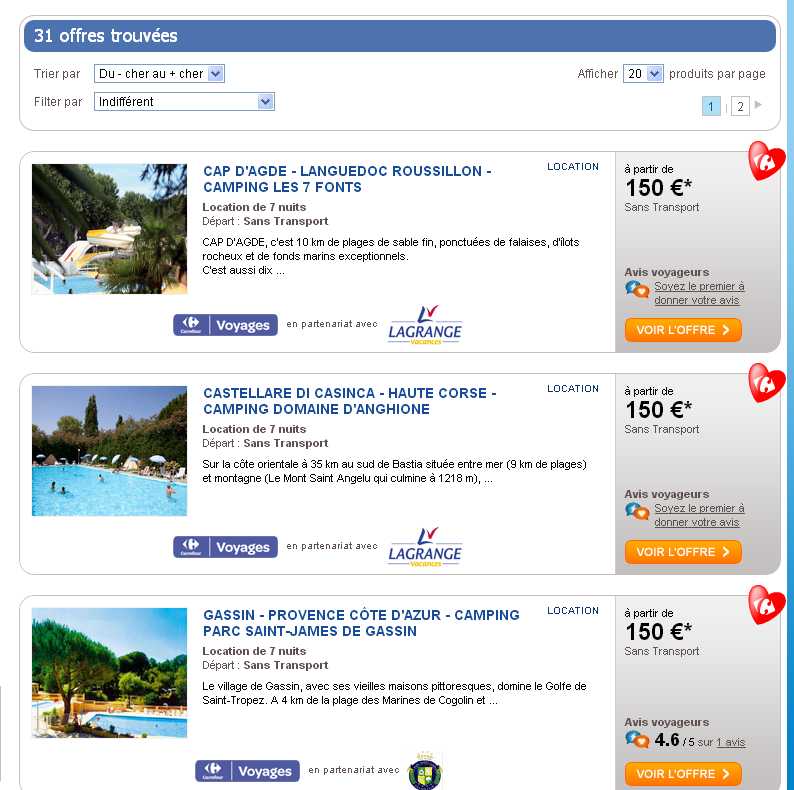Select page 1 in pagination
794x790 pixels.
pos(711,106)
